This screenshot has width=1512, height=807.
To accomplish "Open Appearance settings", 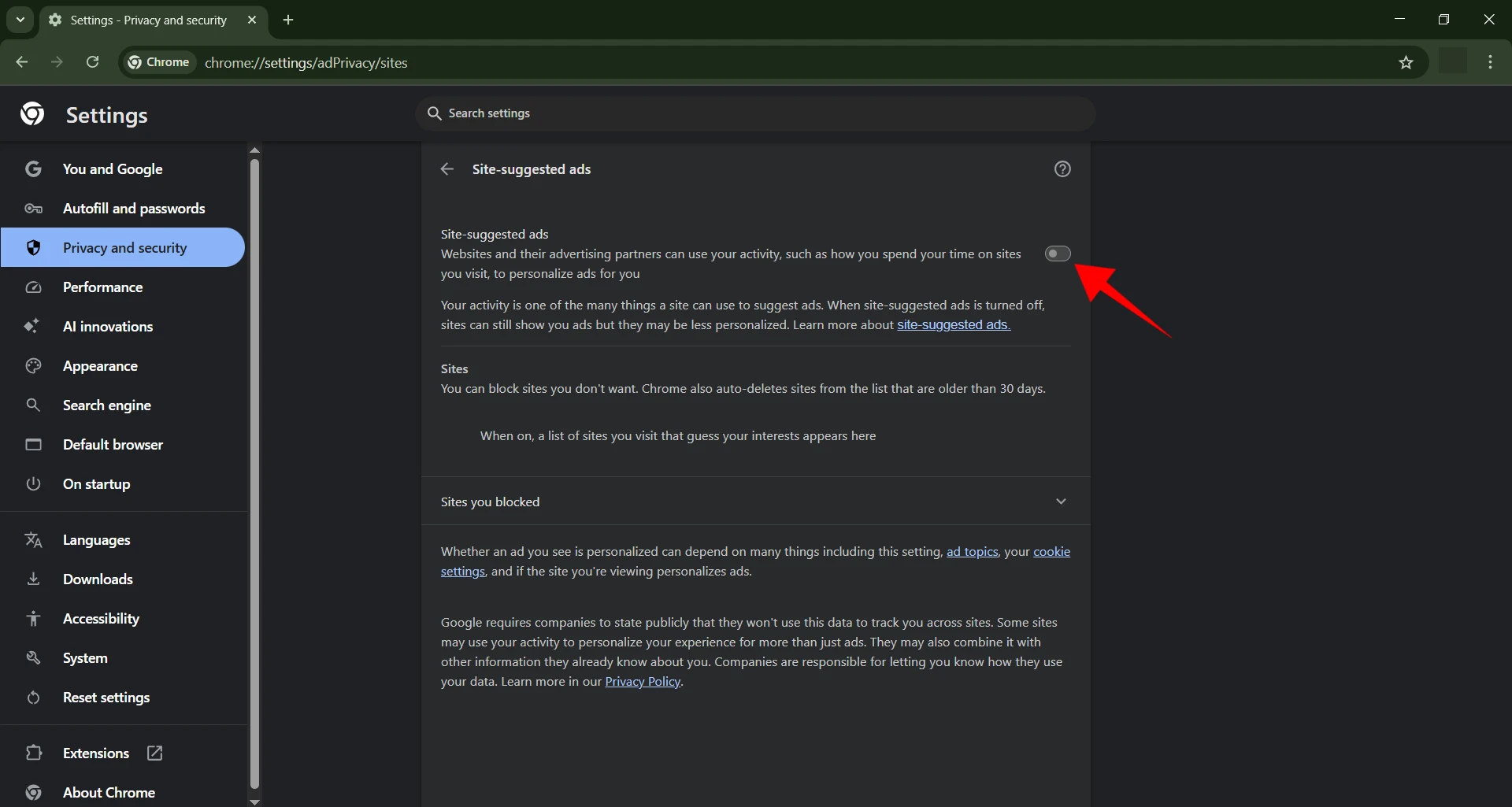I will (x=124, y=366).
